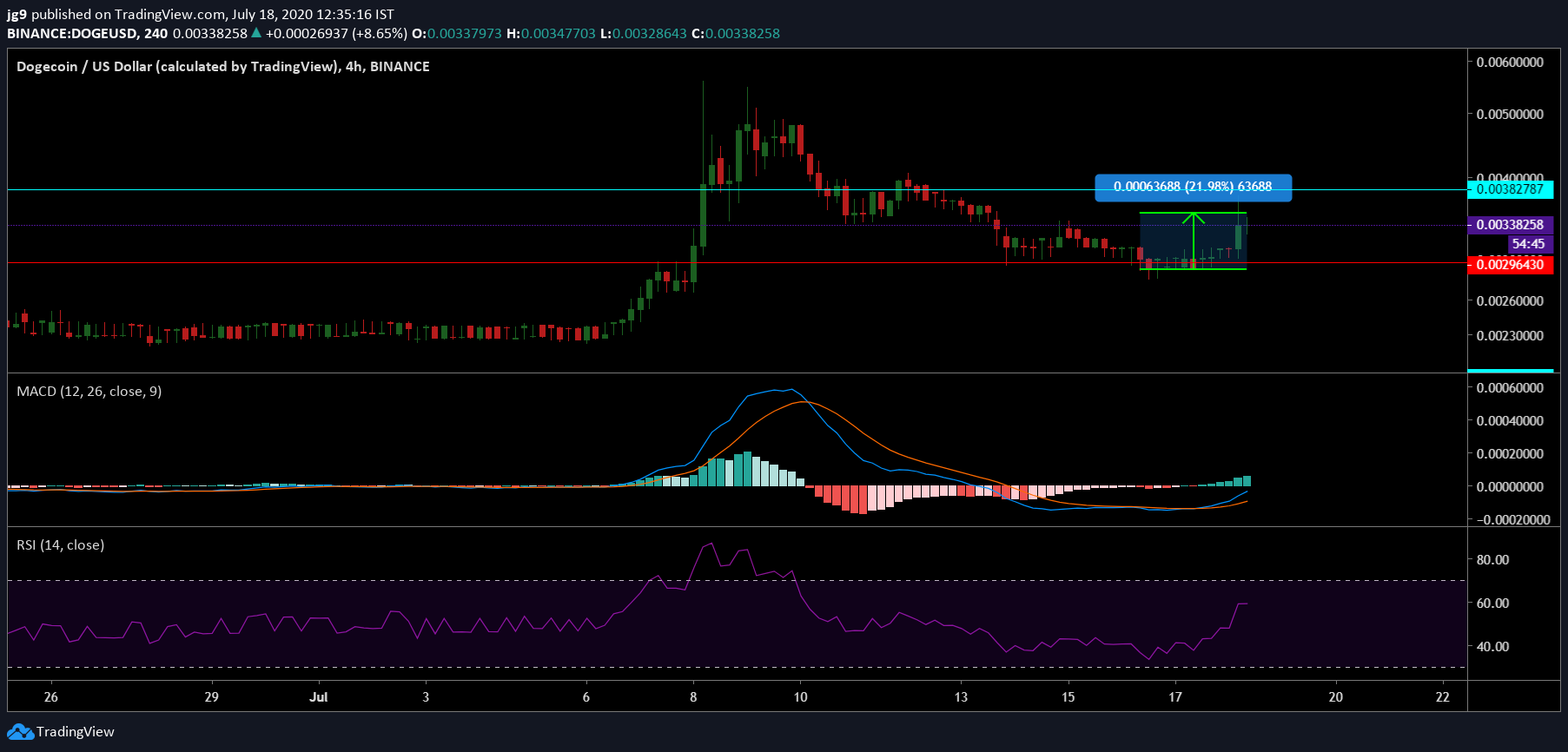Click the low value L:0.00328643
1568x752 pixels.
(644, 33)
